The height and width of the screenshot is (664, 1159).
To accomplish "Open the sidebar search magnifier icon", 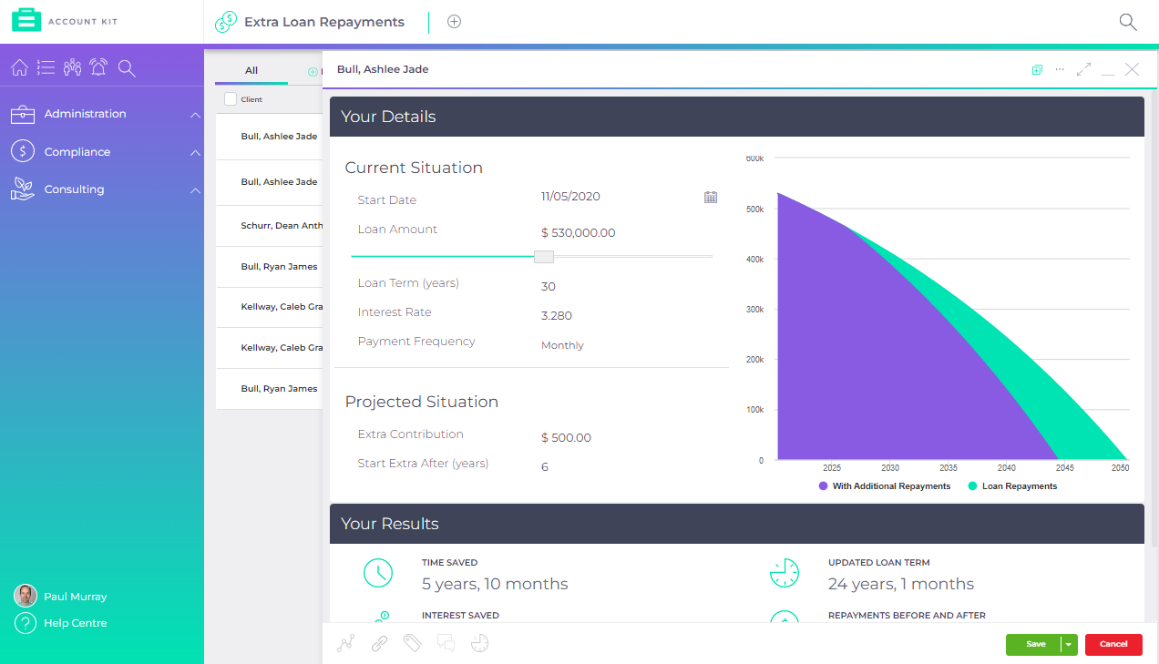I will point(124,67).
